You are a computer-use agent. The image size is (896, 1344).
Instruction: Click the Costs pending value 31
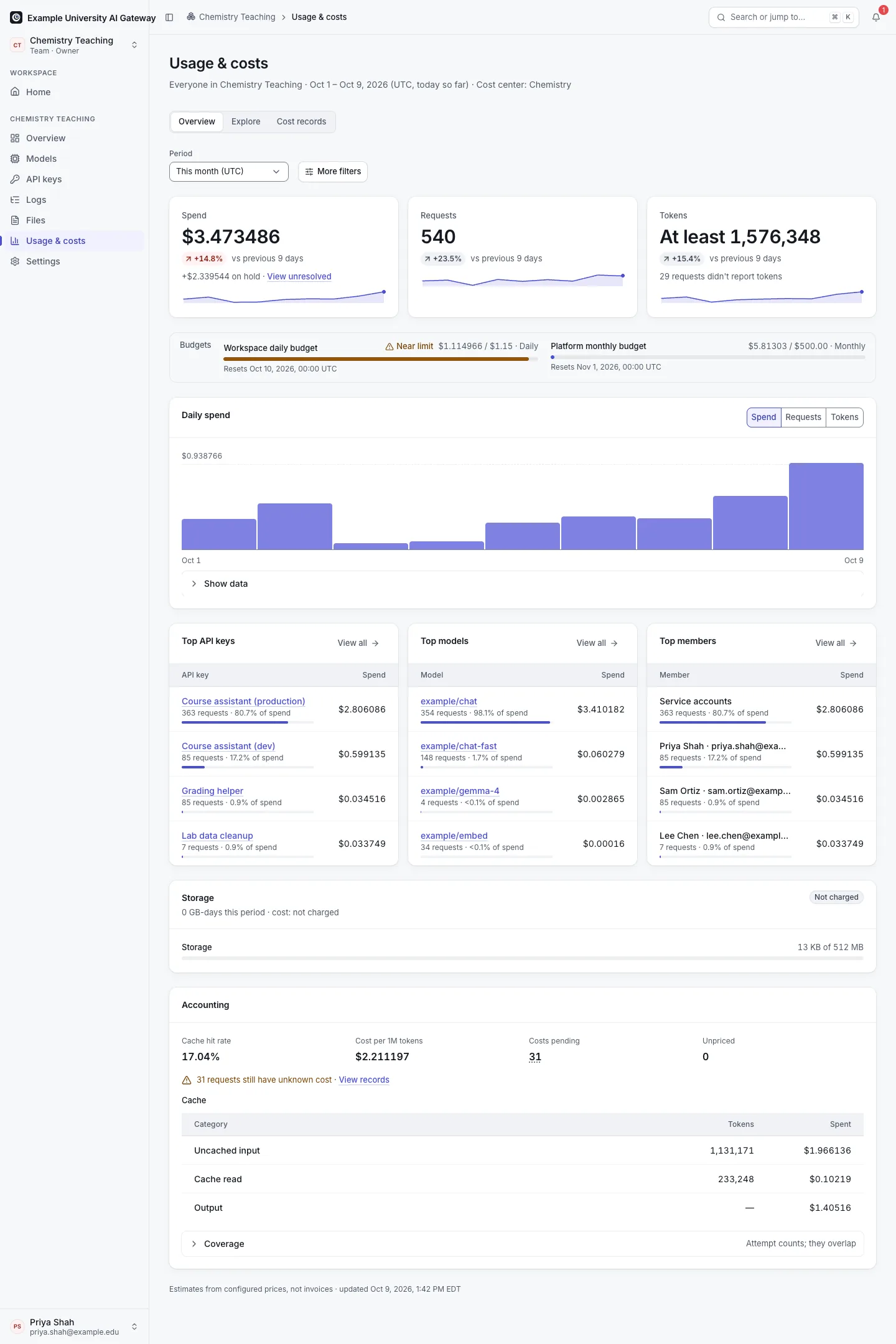point(535,1057)
